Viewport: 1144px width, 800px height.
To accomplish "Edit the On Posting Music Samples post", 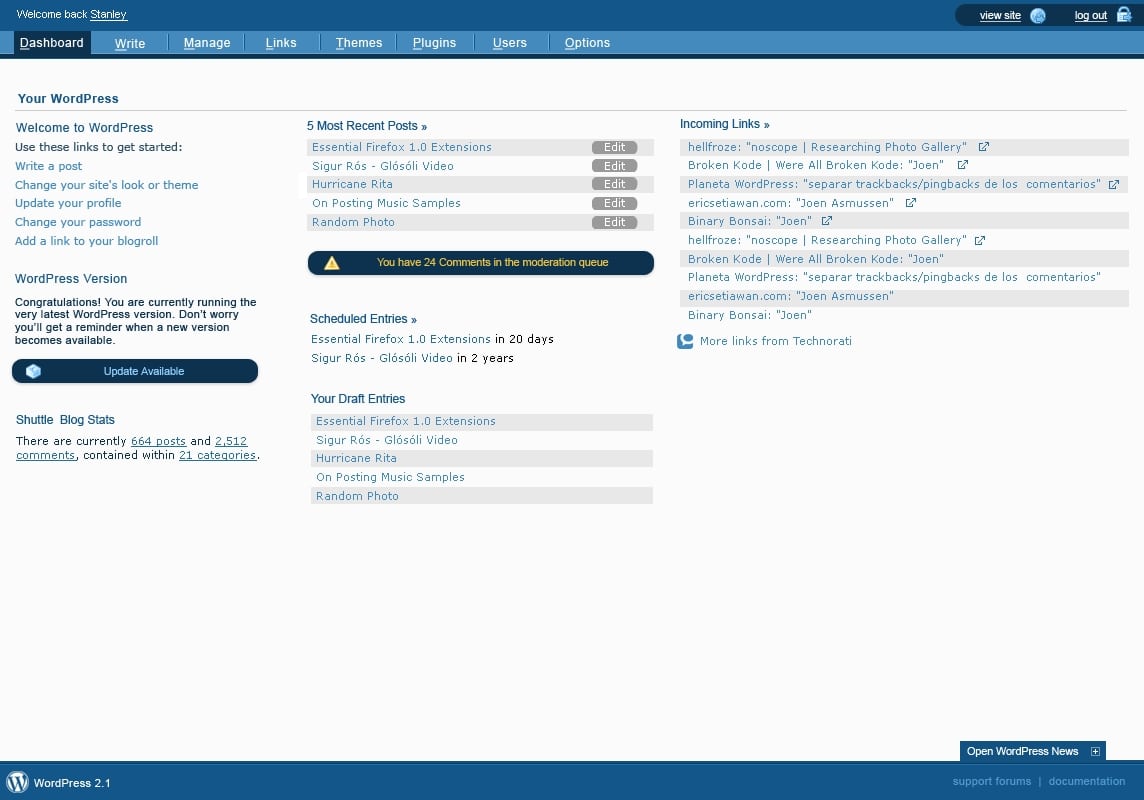I will 614,203.
